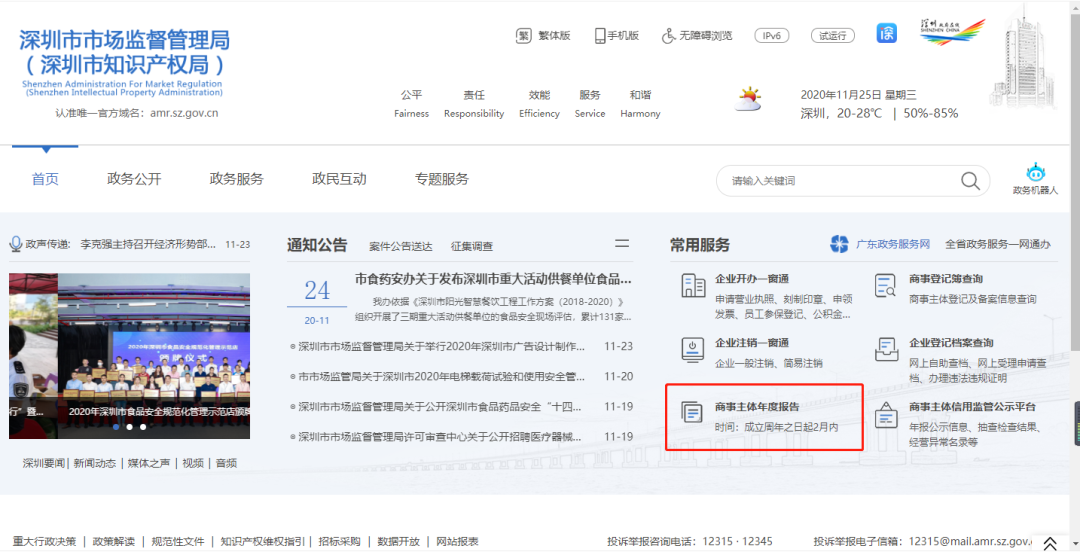Open 政务公开 menu
Screen dimensions: 1080x555
(134, 179)
